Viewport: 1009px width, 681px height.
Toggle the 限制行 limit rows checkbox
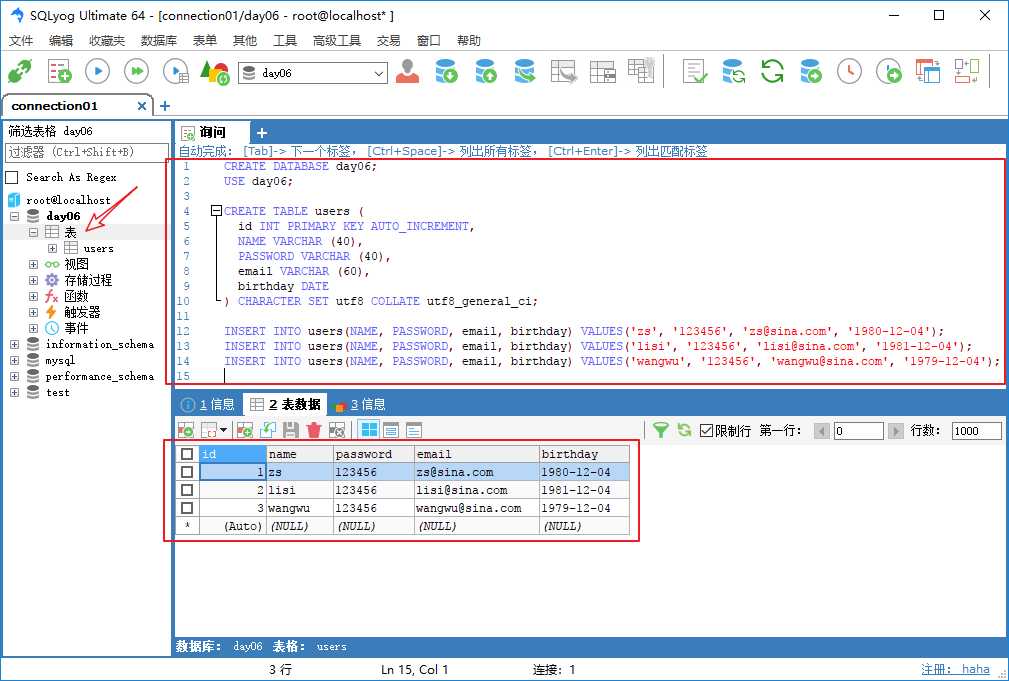706,431
